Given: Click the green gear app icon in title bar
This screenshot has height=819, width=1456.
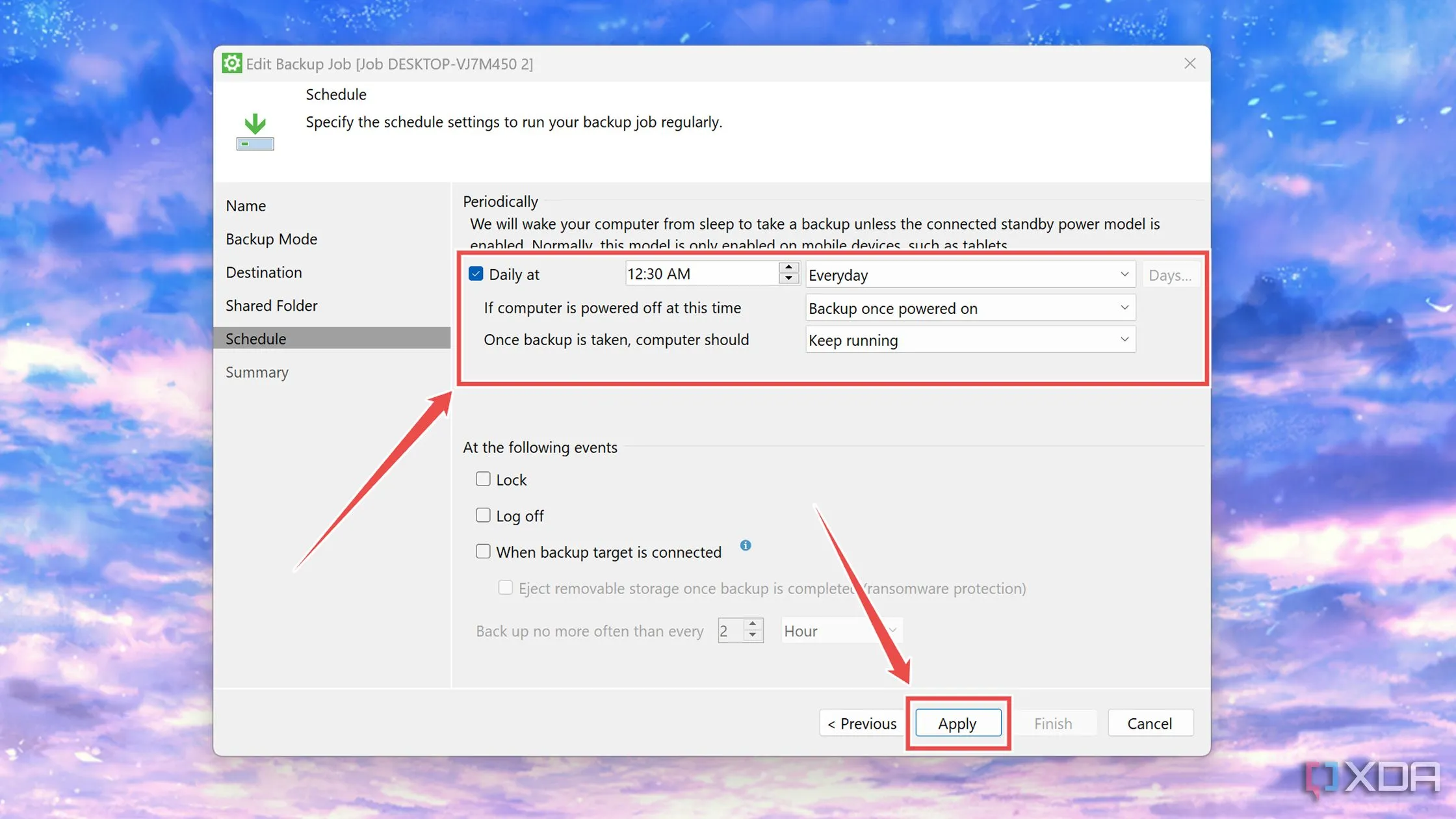Looking at the screenshot, I should (232, 64).
